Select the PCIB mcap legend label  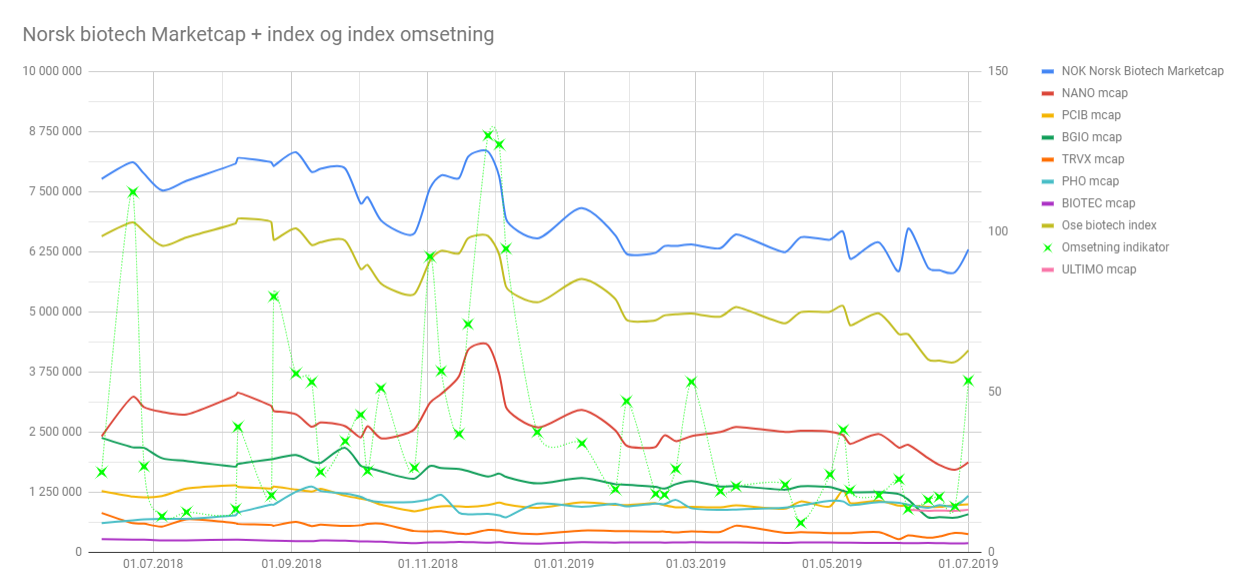coord(1093,115)
